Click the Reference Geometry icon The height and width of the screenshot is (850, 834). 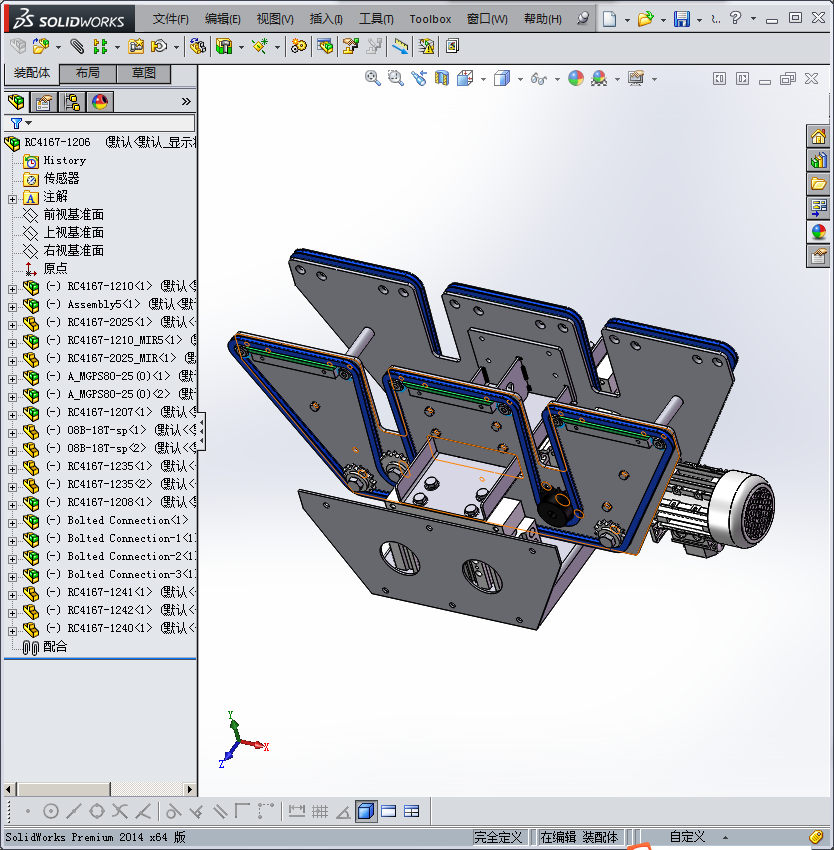(260, 47)
